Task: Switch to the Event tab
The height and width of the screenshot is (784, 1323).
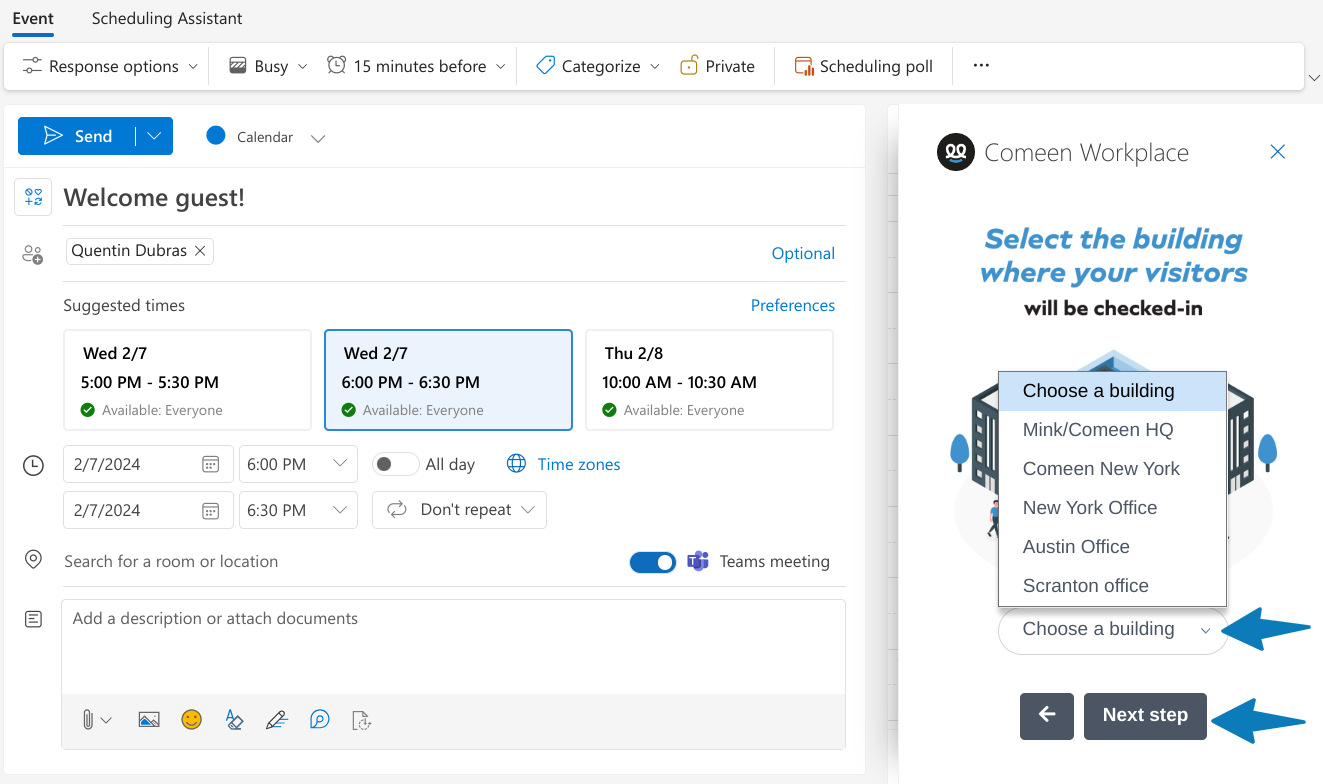Action: tap(33, 18)
